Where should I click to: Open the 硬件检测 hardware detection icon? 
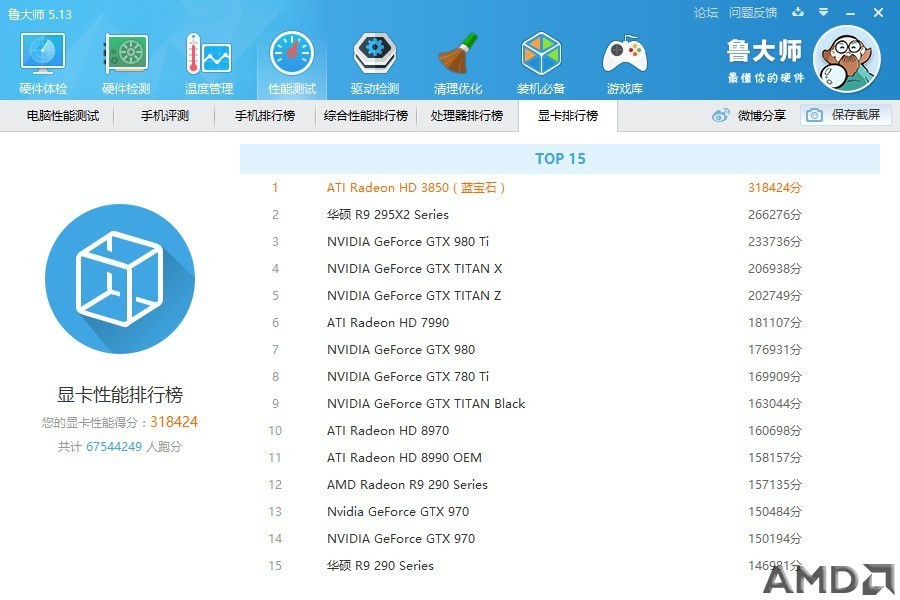pos(126,55)
